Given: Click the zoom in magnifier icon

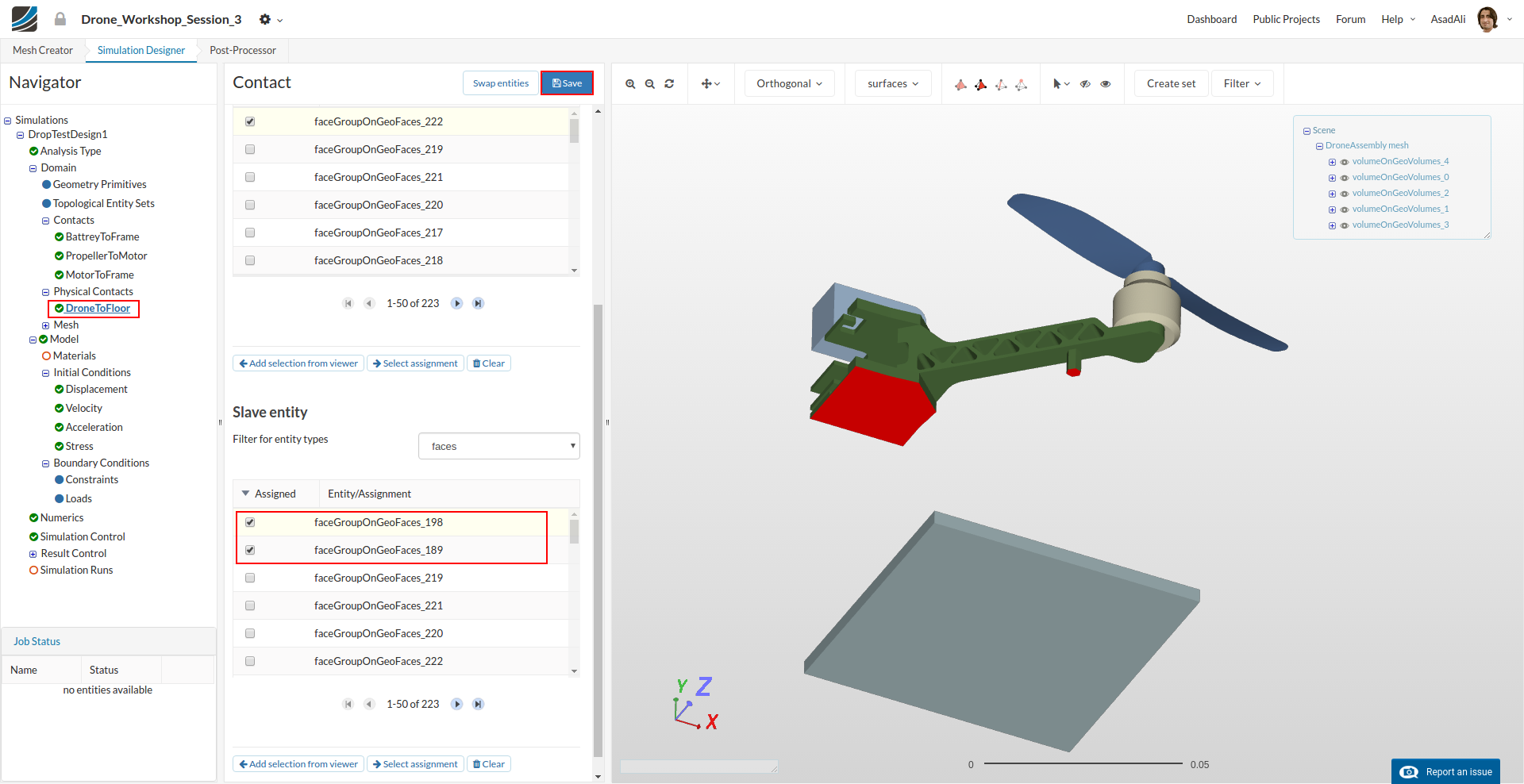Looking at the screenshot, I should coord(630,84).
